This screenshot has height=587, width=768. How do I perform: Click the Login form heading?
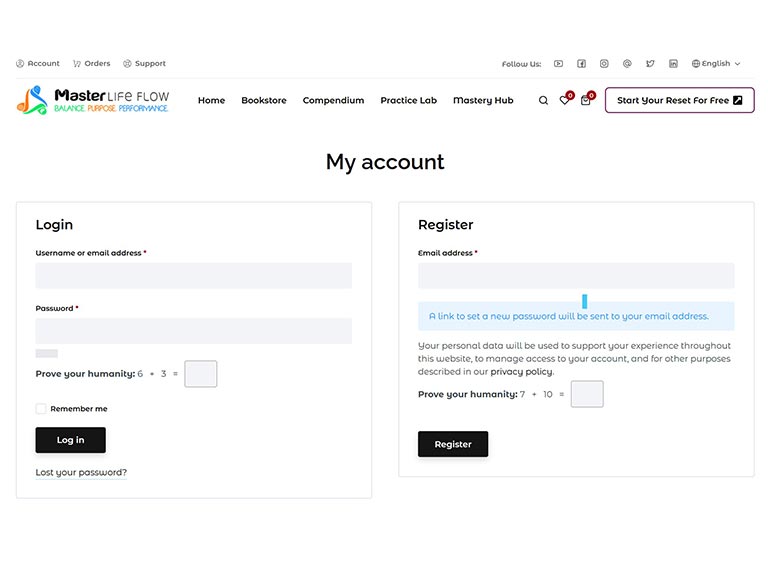tap(54, 225)
